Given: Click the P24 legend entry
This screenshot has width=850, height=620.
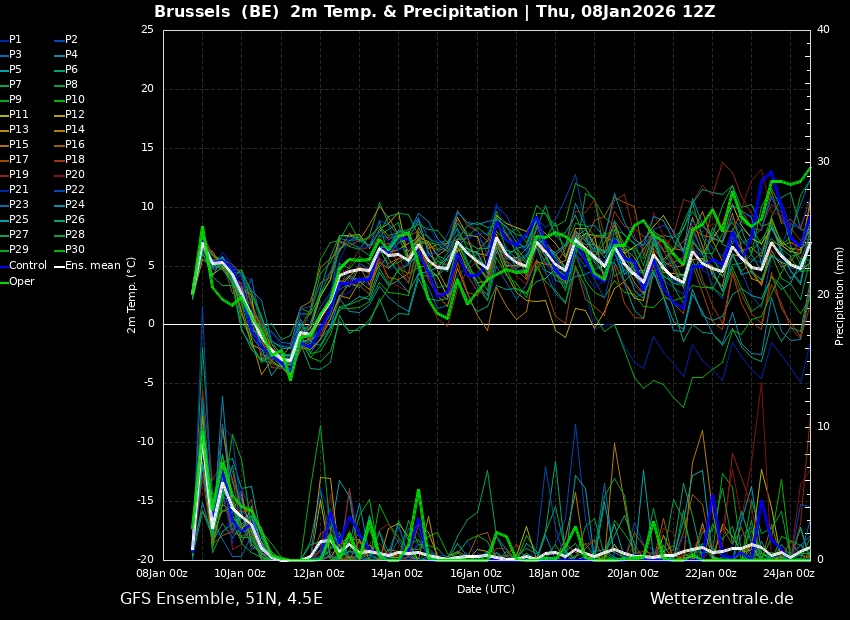Looking at the screenshot, I should [75, 205].
